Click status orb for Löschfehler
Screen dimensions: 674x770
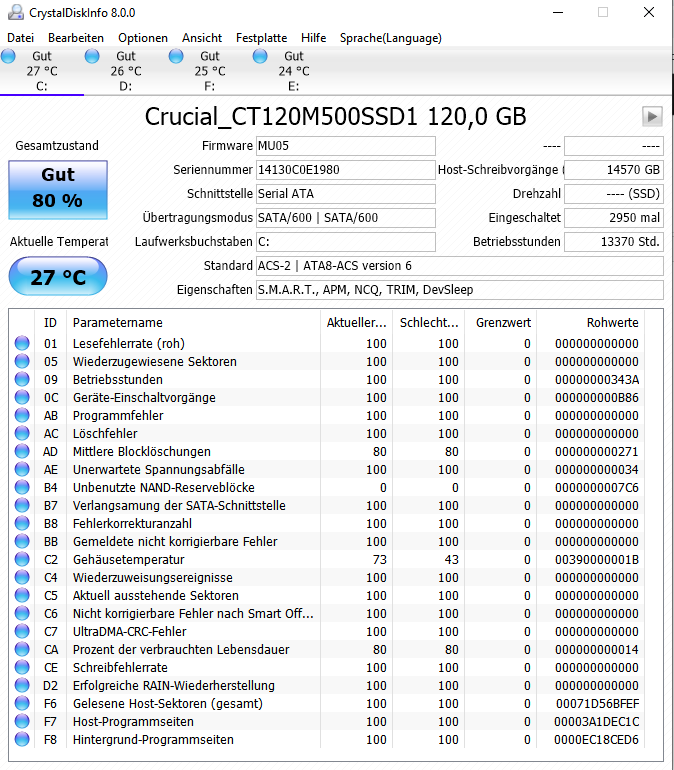pyautogui.click(x=22, y=433)
